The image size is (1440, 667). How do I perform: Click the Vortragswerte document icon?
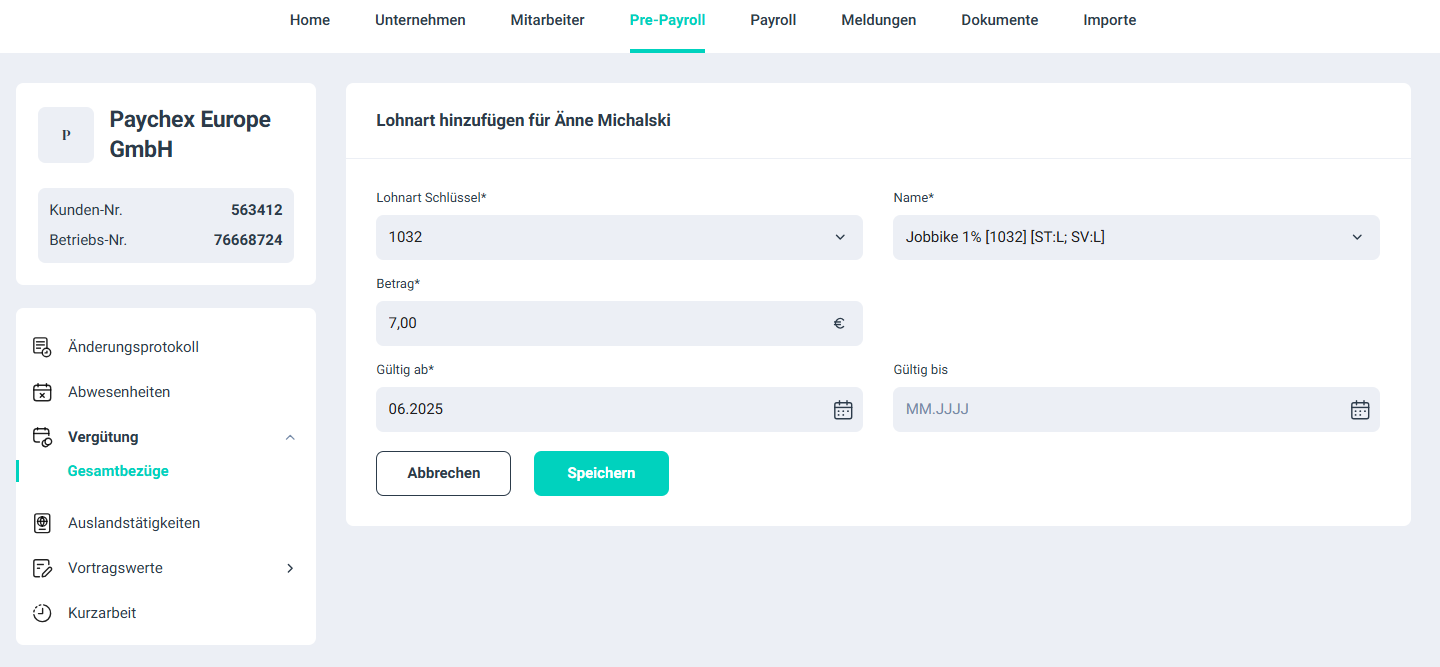click(42, 567)
